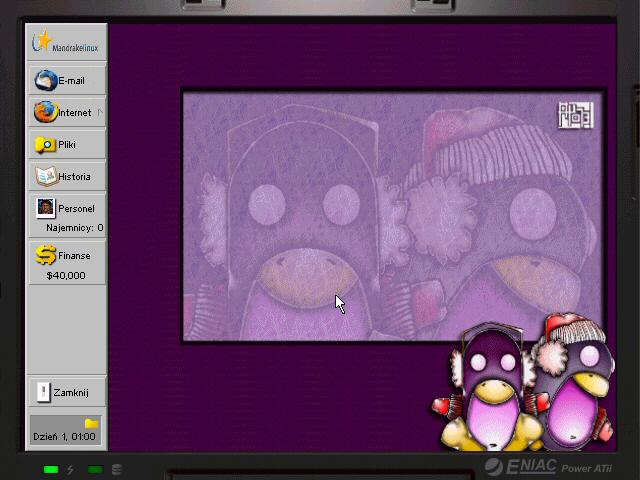The height and width of the screenshot is (480, 640).
Task: Click the dark green disk activity LED
Action: click(95, 469)
